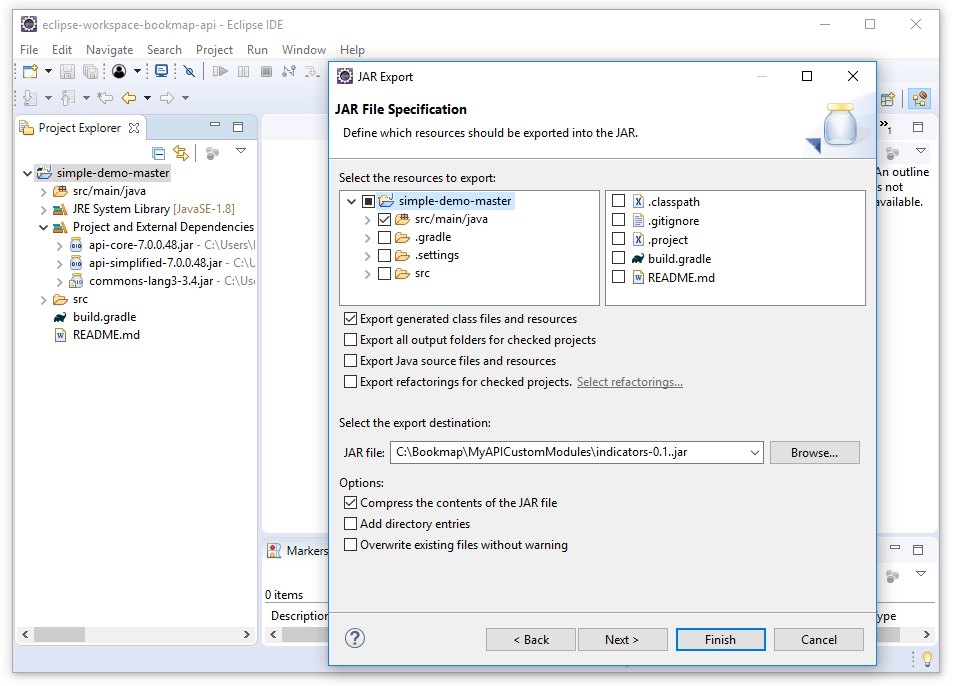Image resolution: width=958 pixels, height=686 pixels.
Task: Check Overwrite existing files without warning
Action: pos(350,545)
